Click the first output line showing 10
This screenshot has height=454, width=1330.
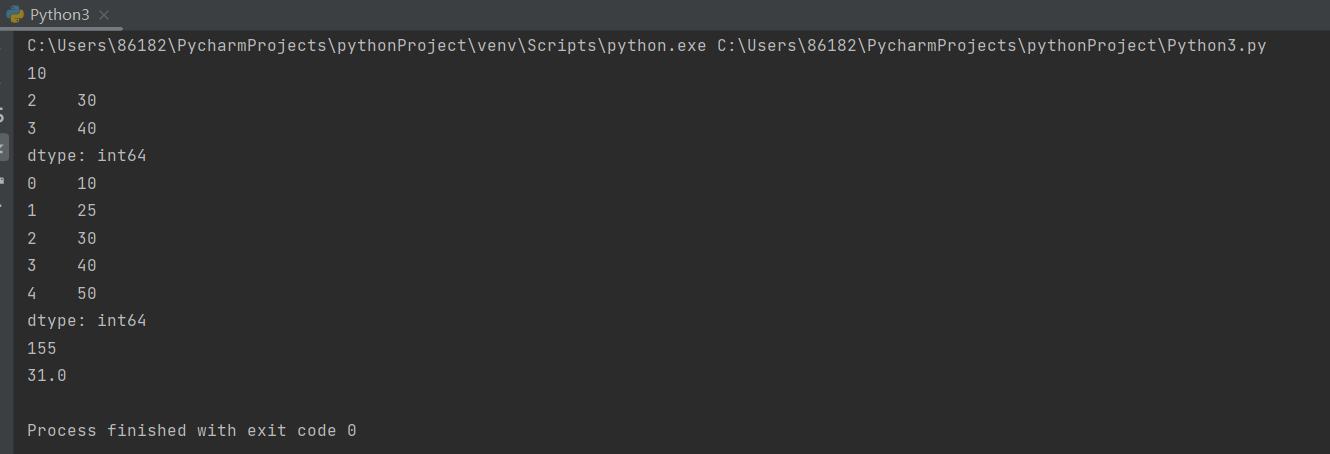pos(37,73)
